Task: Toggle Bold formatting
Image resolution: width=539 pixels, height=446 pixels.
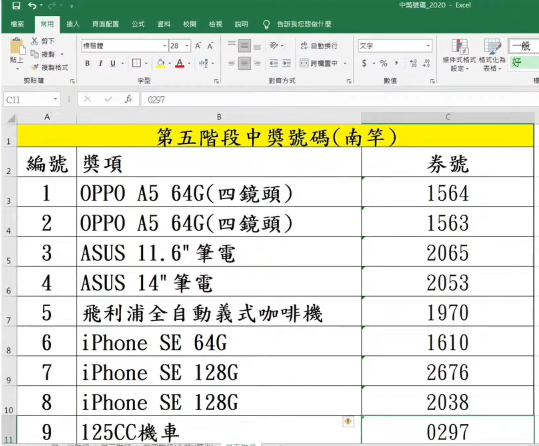Action: 88,63
